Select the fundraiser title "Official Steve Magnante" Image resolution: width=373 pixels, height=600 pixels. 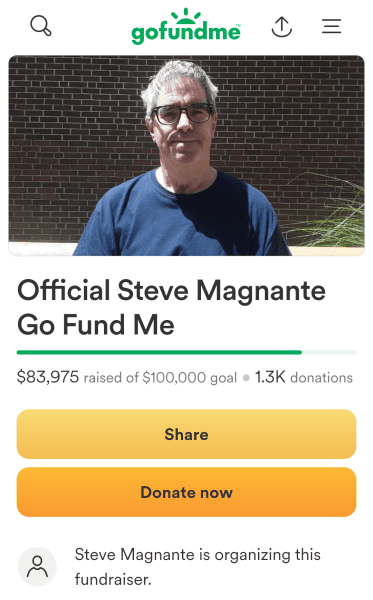click(171, 290)
